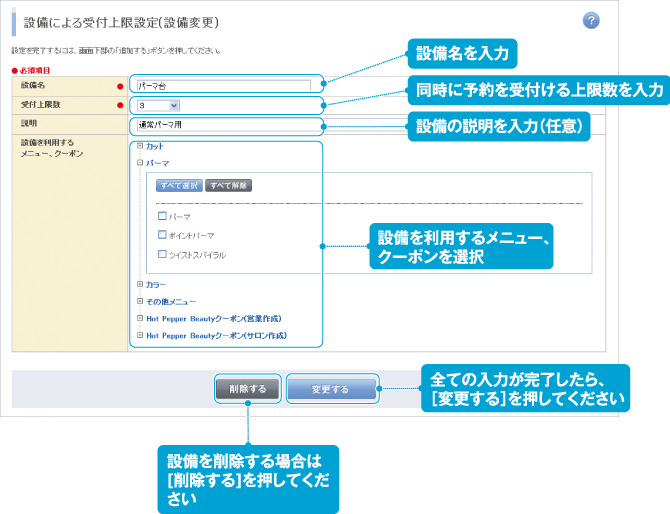
Task: Click the 変更する button
Action: point(331,389)
